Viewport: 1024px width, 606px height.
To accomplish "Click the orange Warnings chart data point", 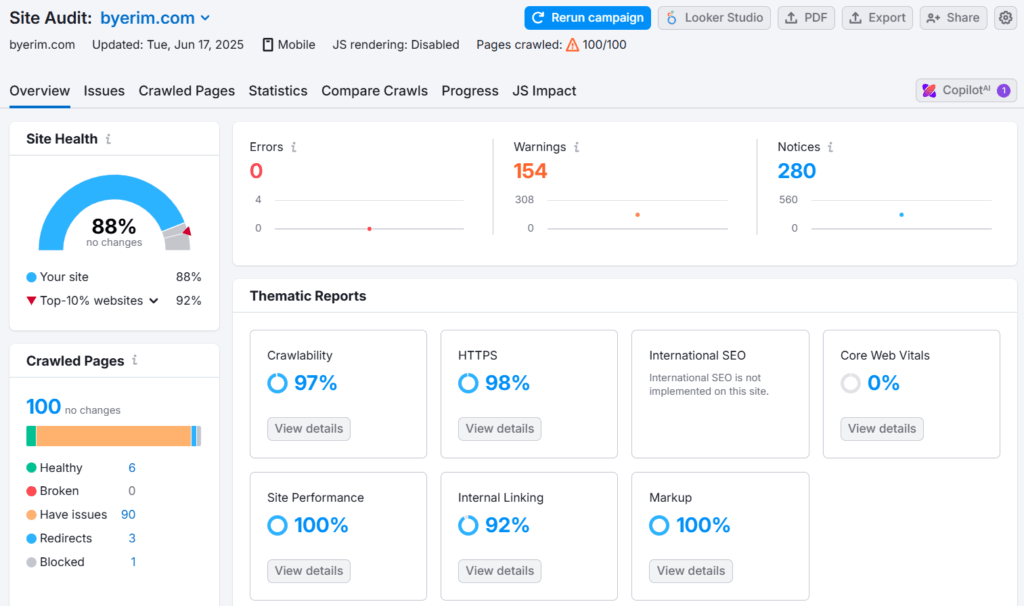I will click(637, 214).
